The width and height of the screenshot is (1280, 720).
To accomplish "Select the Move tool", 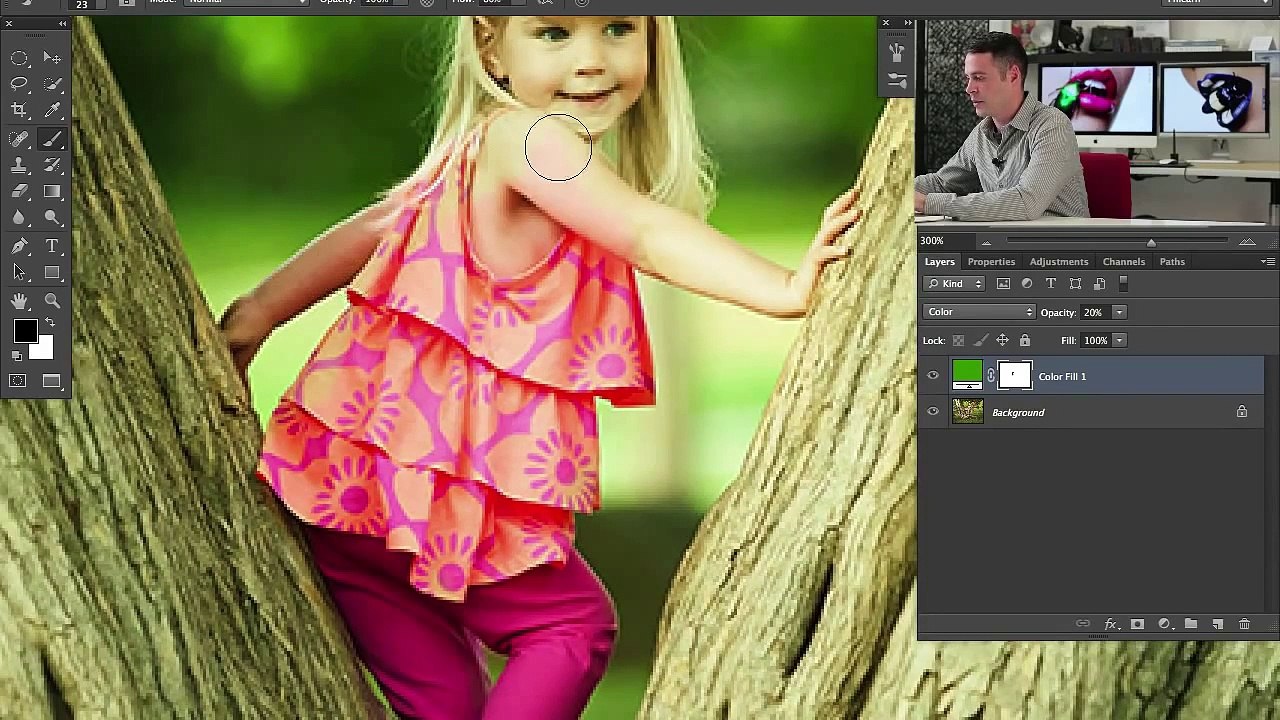I will 52,58.
